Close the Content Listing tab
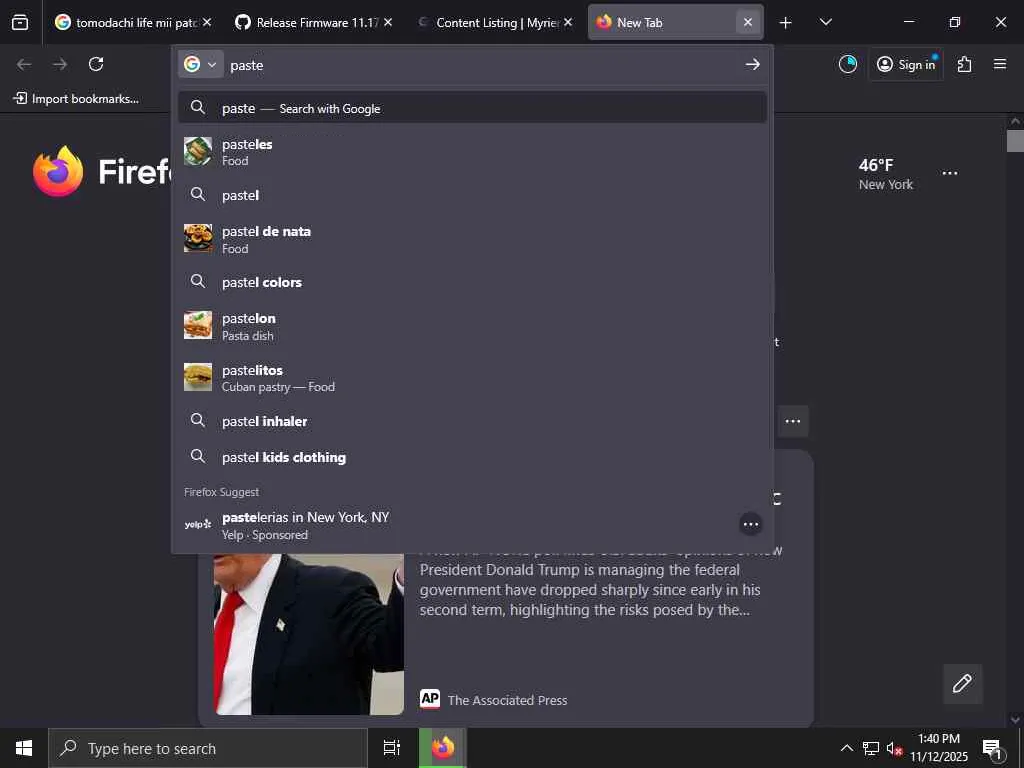This screenshot has height=768, width=1024. 568,22
